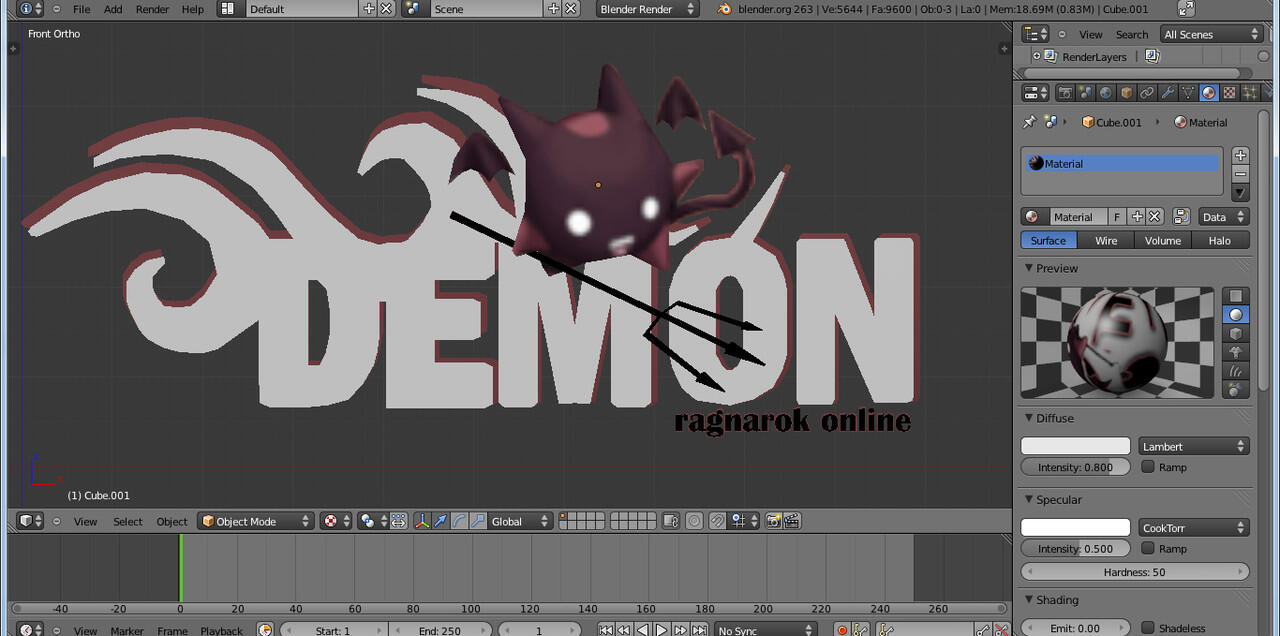Open the Object Data triangle icon
The width and height of the screenshot is (1280, 636).
click(1188, 93)
